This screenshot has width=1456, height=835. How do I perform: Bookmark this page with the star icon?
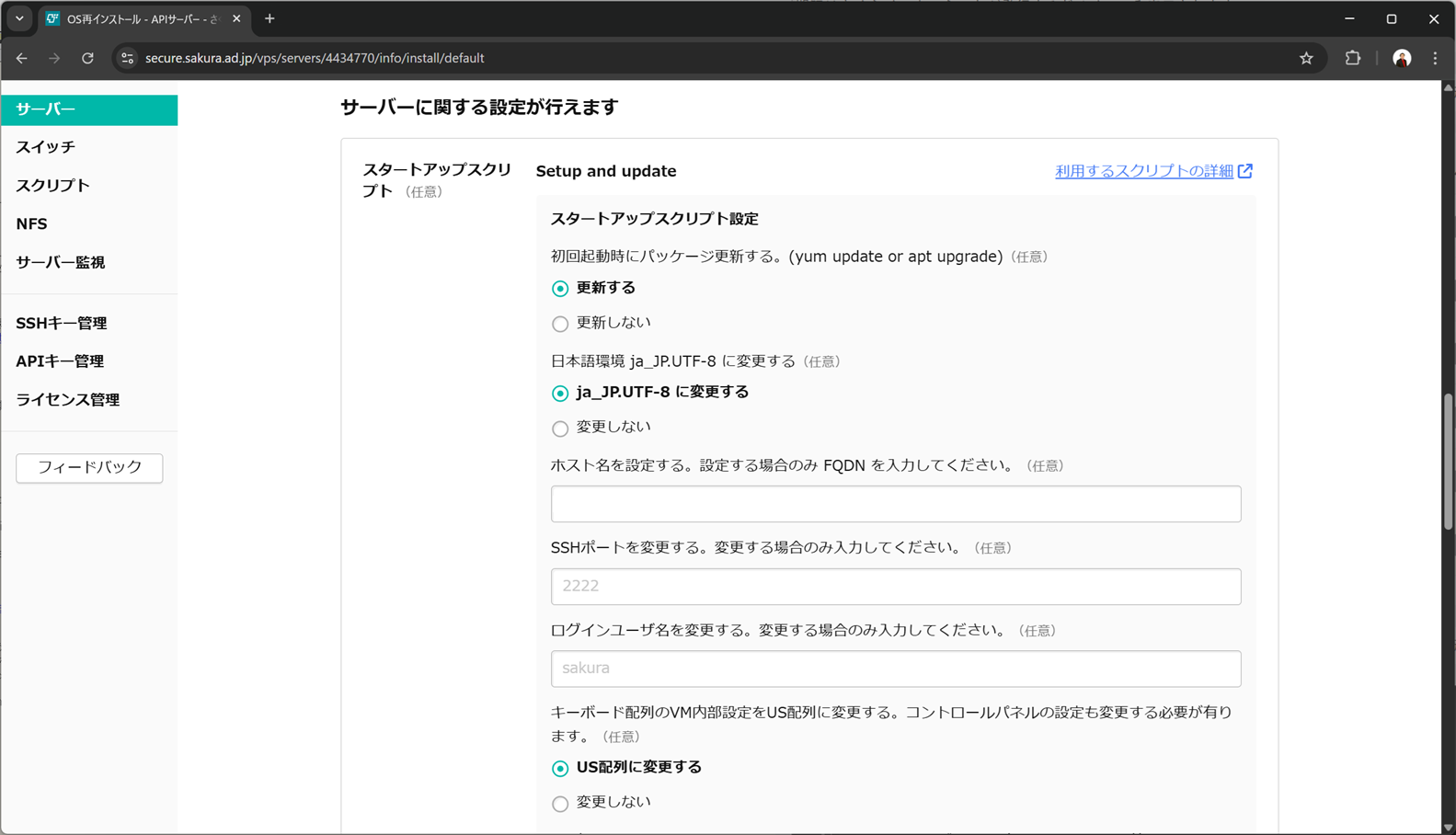(1306, 58)
